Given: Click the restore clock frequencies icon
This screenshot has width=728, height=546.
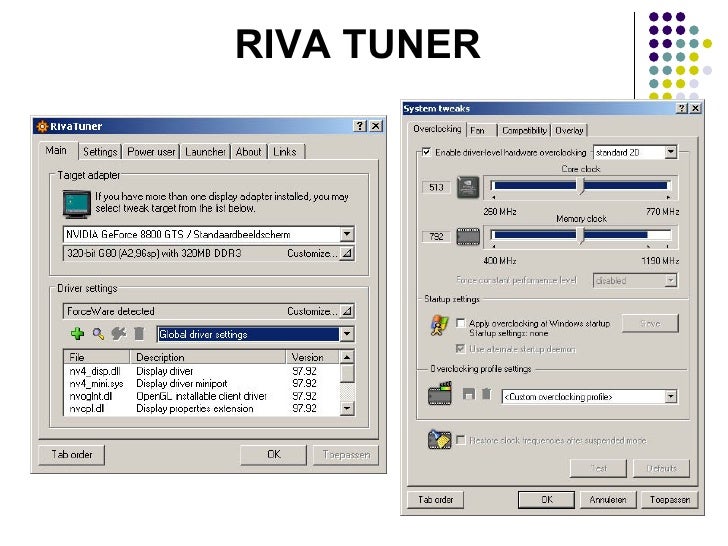Looking at the screenshot, I should pos(439,439).
